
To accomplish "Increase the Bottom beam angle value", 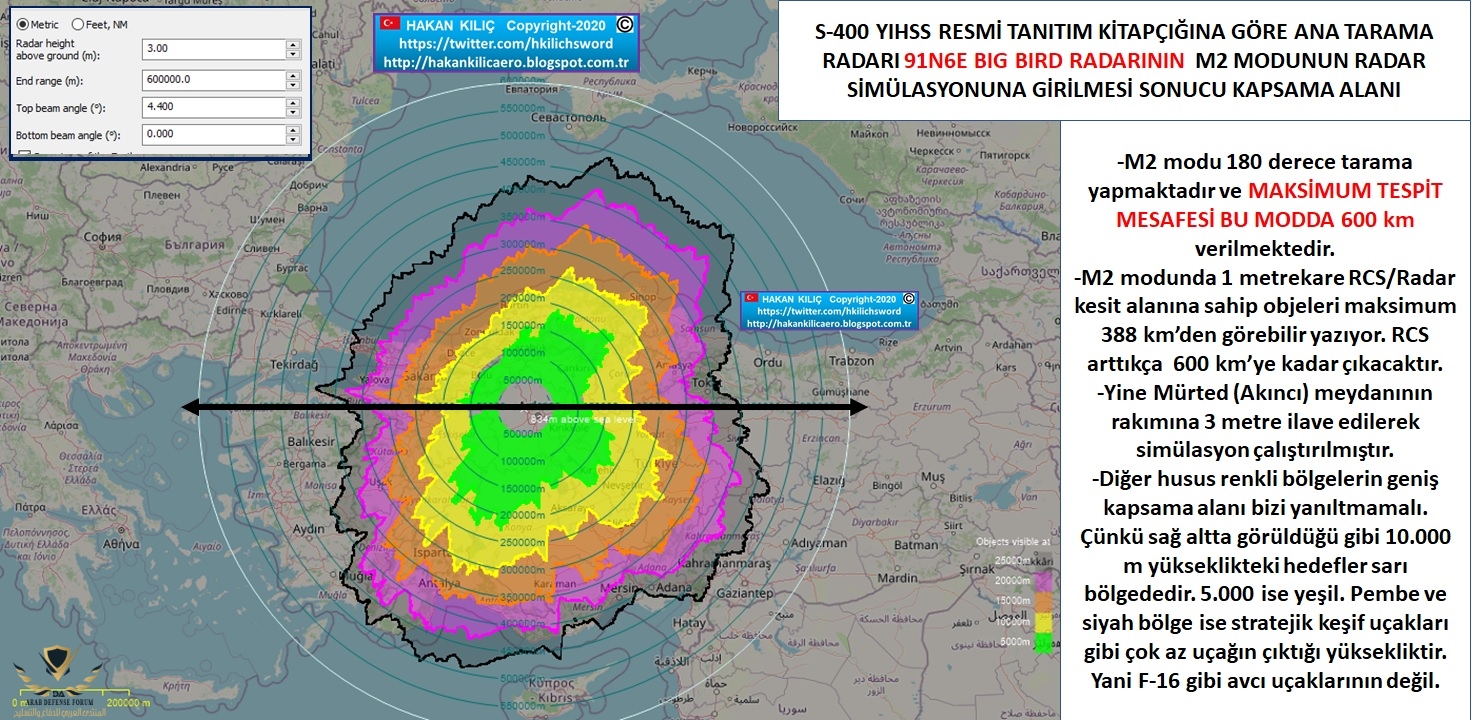I will pos(293,129).
